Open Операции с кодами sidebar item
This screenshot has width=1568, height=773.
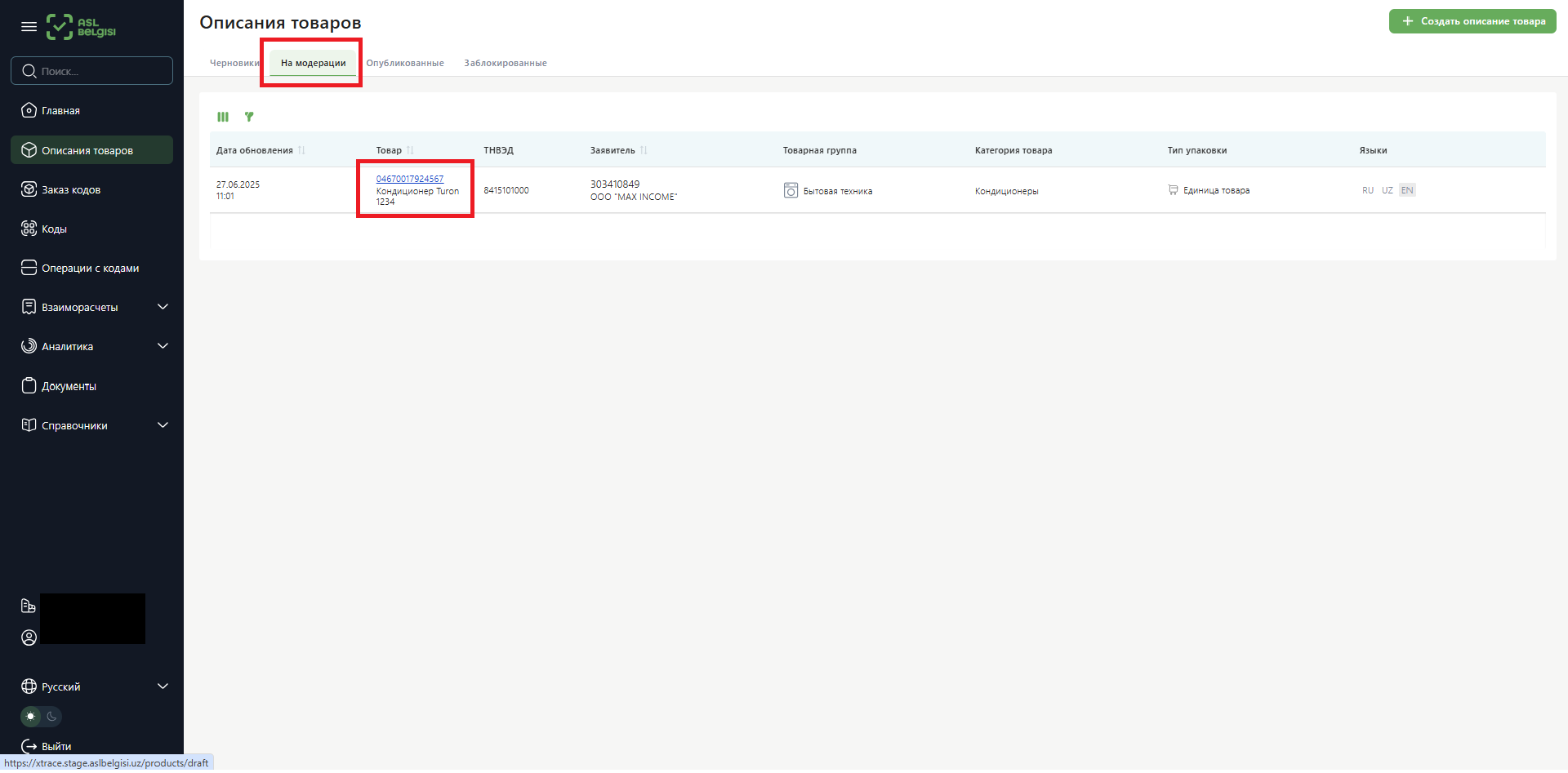(x=90, y=269)
